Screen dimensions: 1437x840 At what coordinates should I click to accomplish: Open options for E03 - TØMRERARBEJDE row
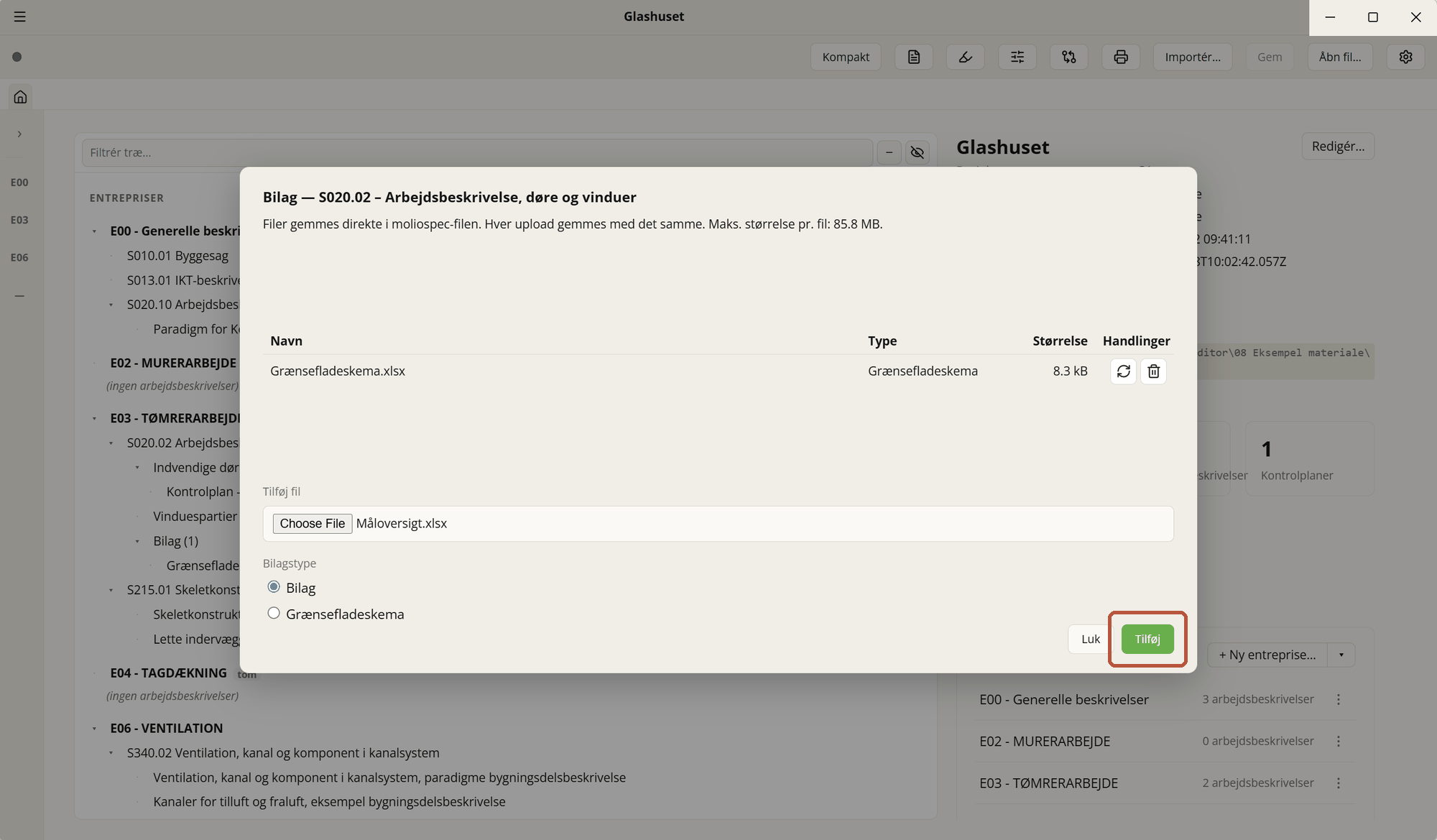click(x=1339, y=783)
